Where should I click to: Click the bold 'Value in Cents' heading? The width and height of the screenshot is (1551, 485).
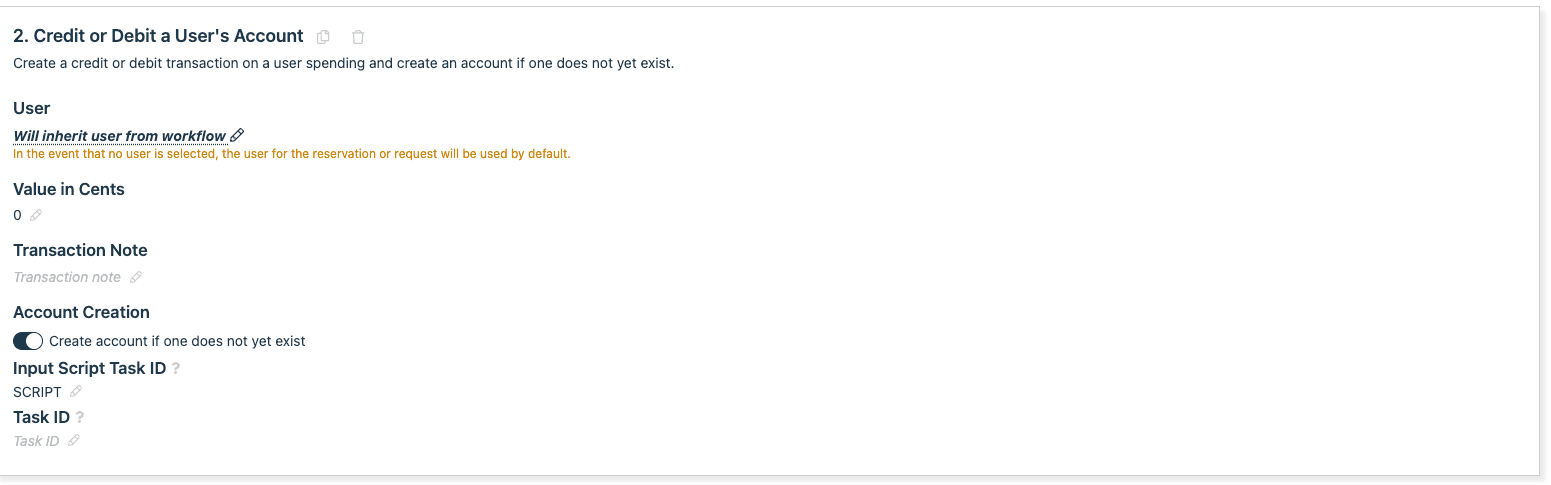coord(69,189)
